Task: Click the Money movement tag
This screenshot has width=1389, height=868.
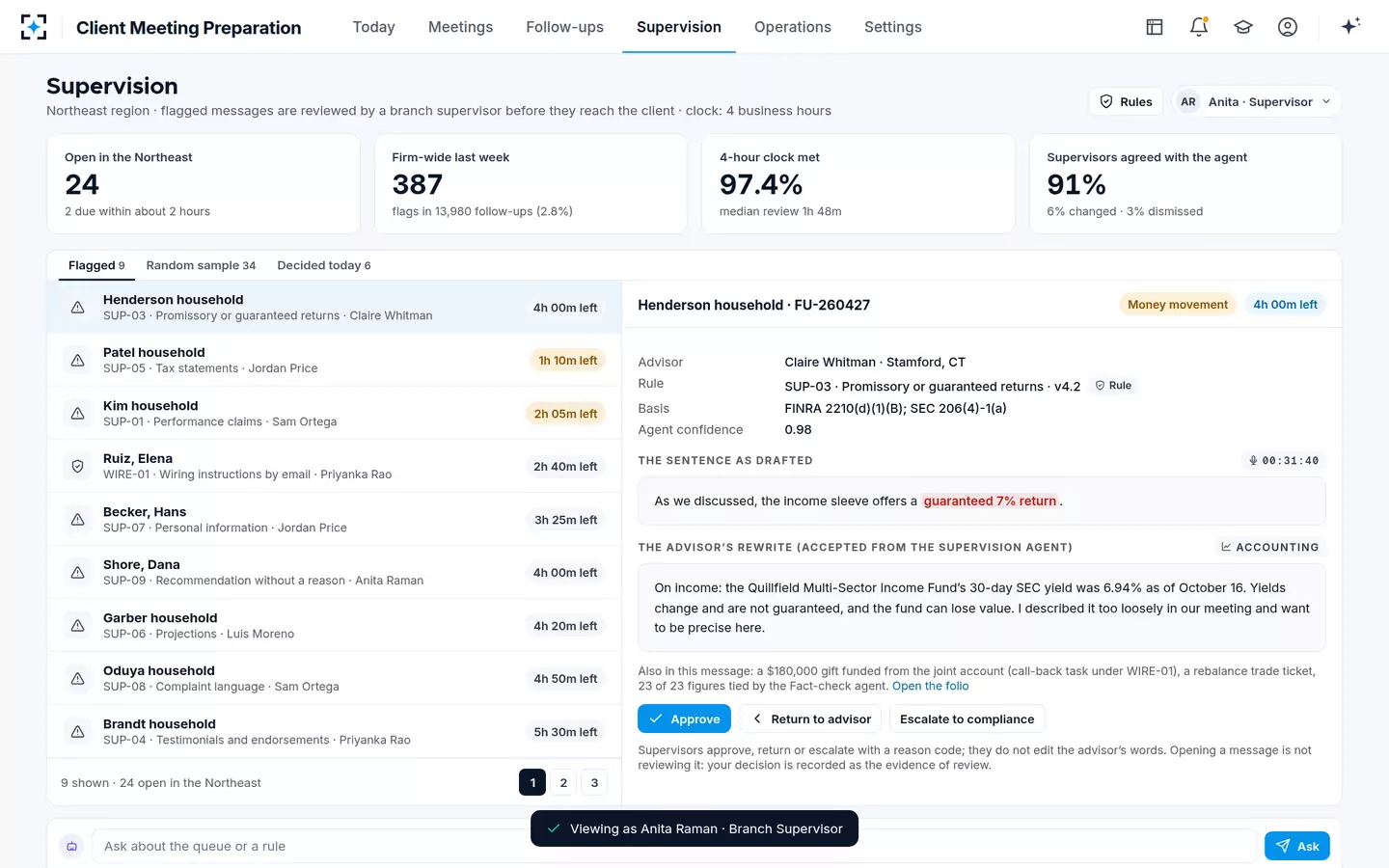Action: point(1177,305)
